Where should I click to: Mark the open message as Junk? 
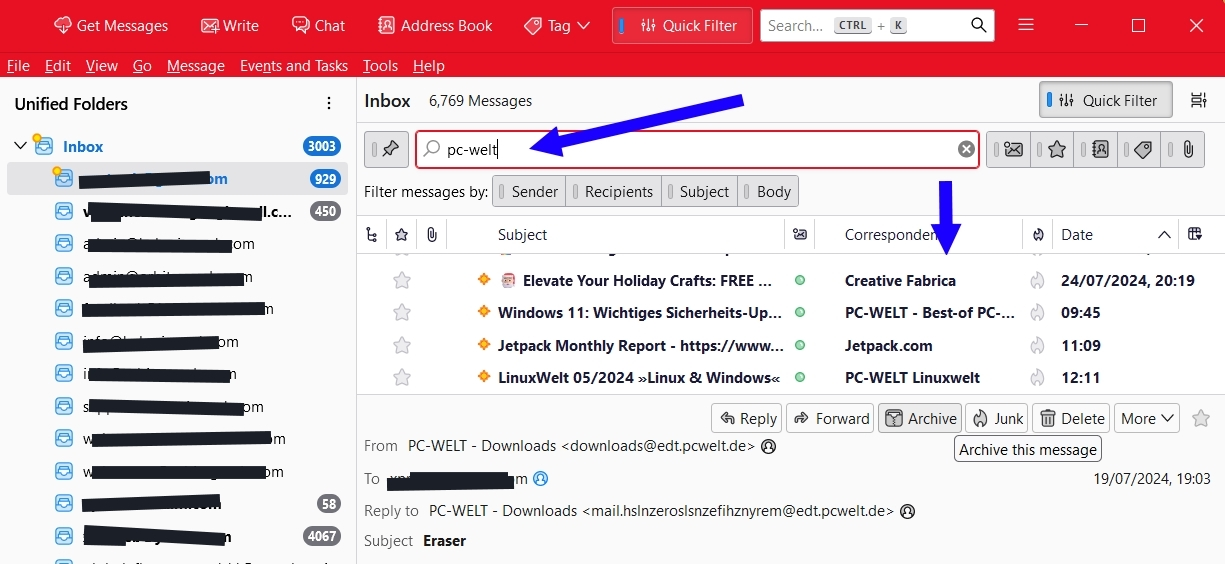click(x=997, y=419)
